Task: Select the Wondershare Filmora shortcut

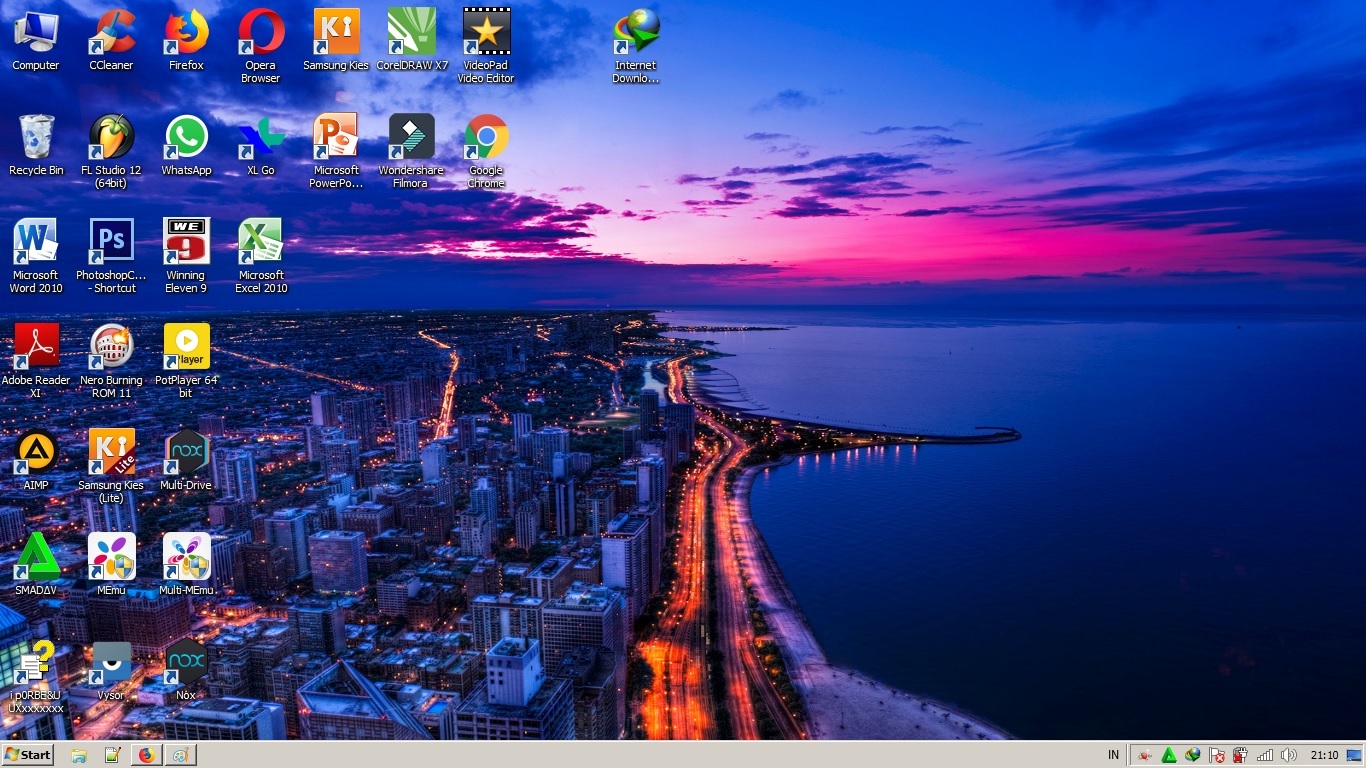Action: pyautogui.click(x=411, y=138)
